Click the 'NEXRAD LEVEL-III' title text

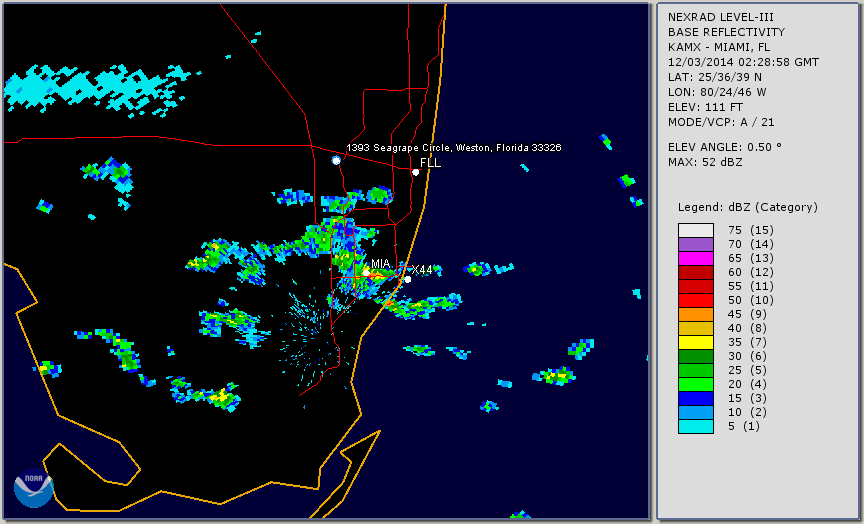[720, 17]
